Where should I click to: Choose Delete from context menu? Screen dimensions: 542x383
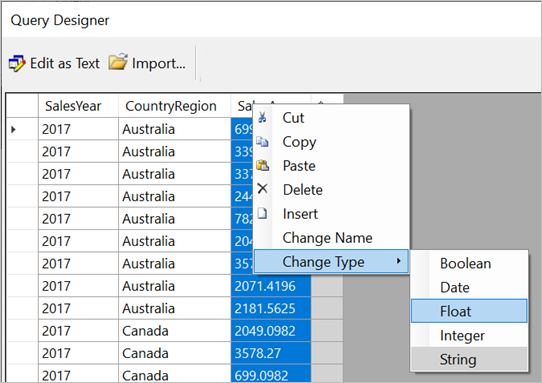[x=331, y=189]
